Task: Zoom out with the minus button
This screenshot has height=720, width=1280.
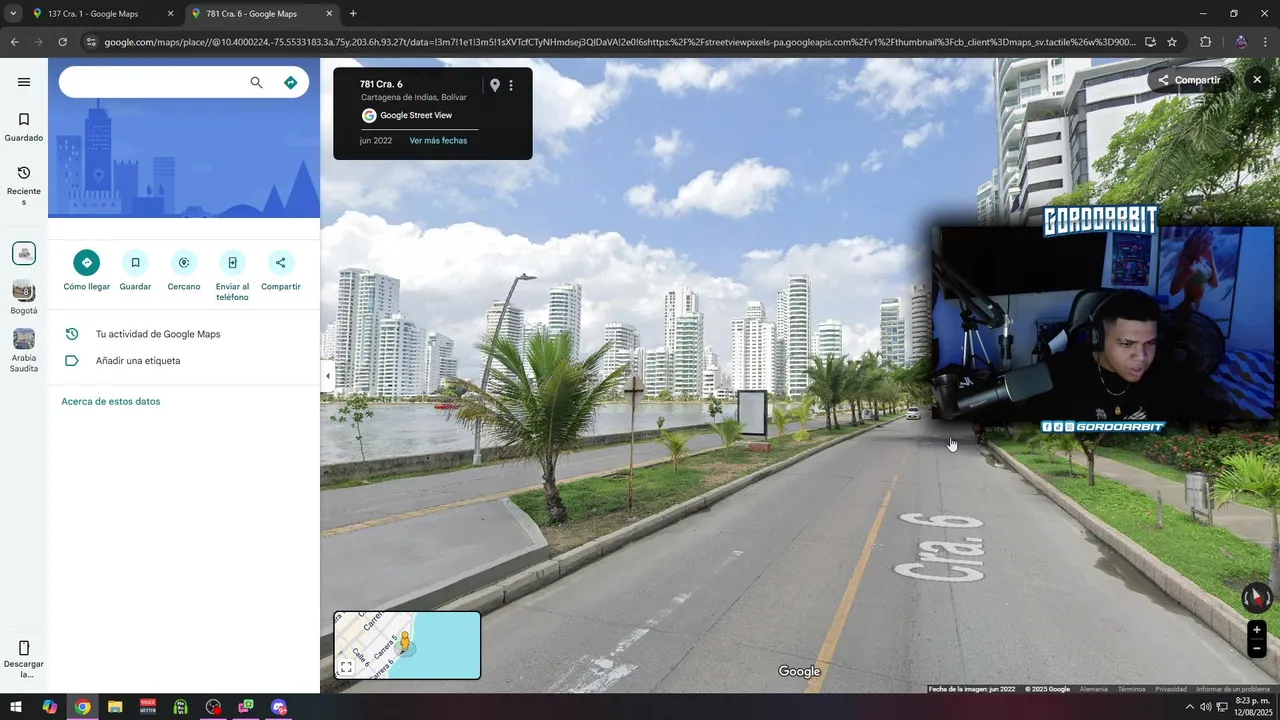Action: click(x=1257, y=649)
